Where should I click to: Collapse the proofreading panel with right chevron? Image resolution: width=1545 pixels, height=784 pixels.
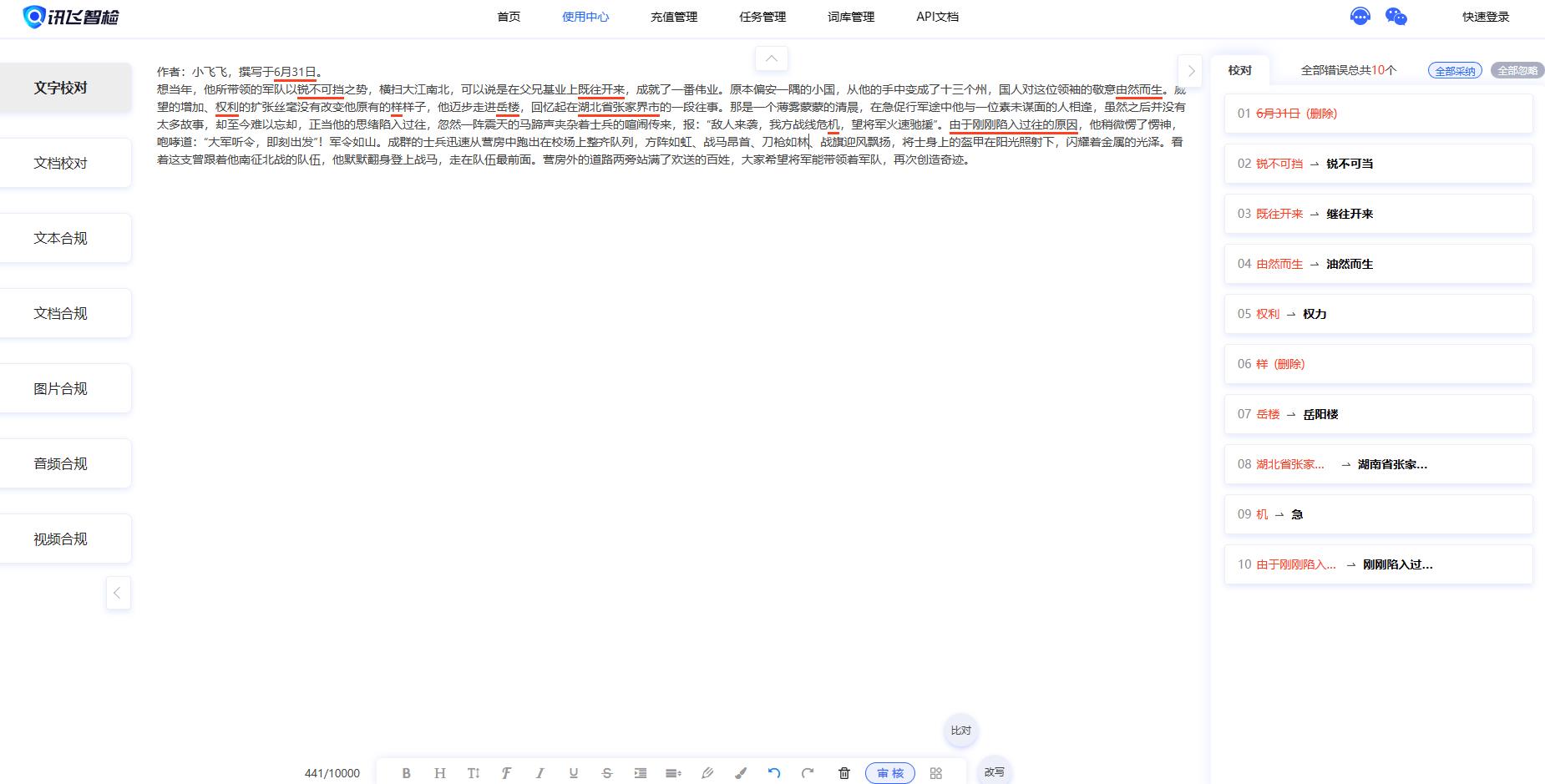pyautogui.click(x=1191, y=71)
